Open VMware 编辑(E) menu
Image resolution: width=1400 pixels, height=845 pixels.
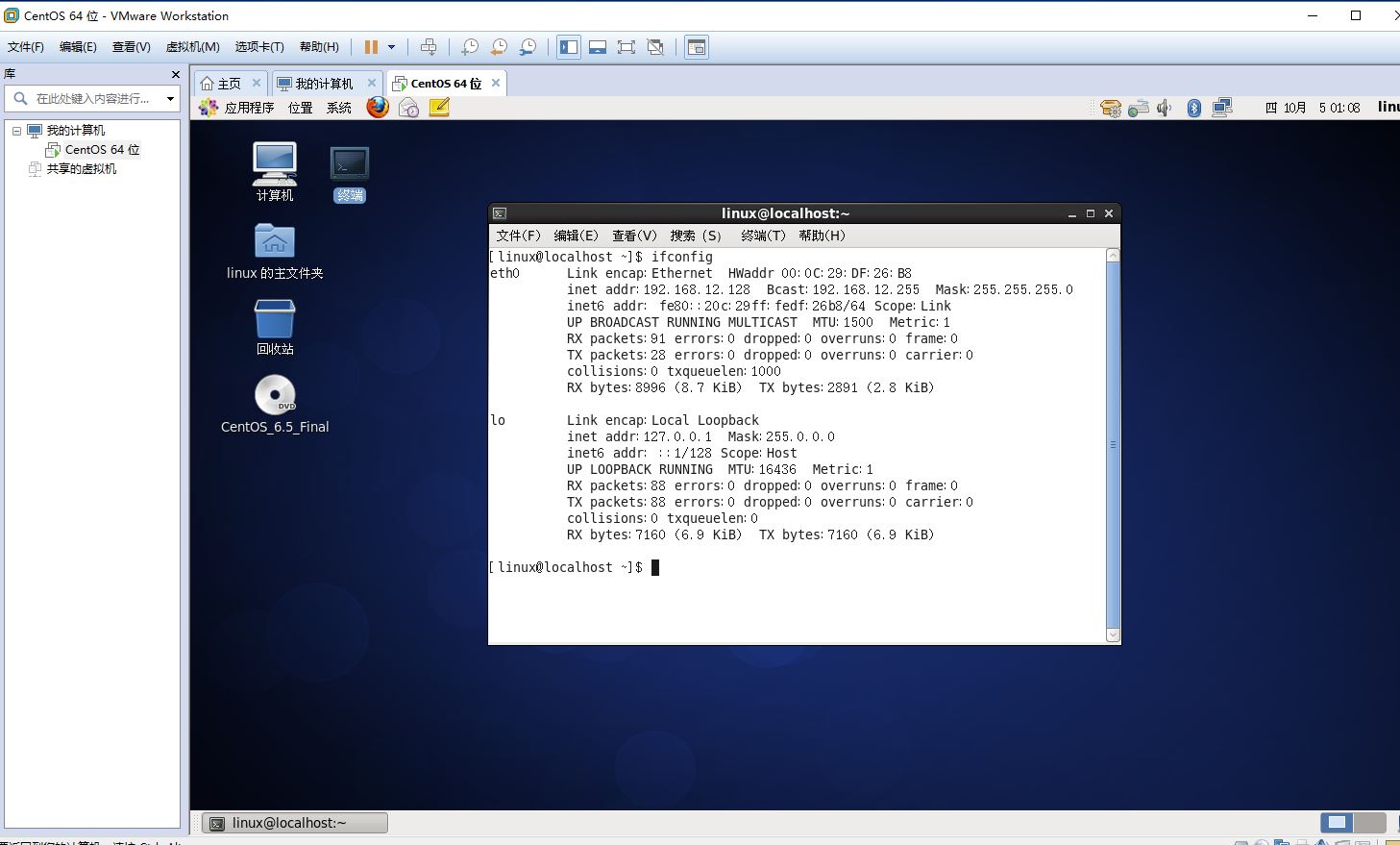tap(78, 47)
